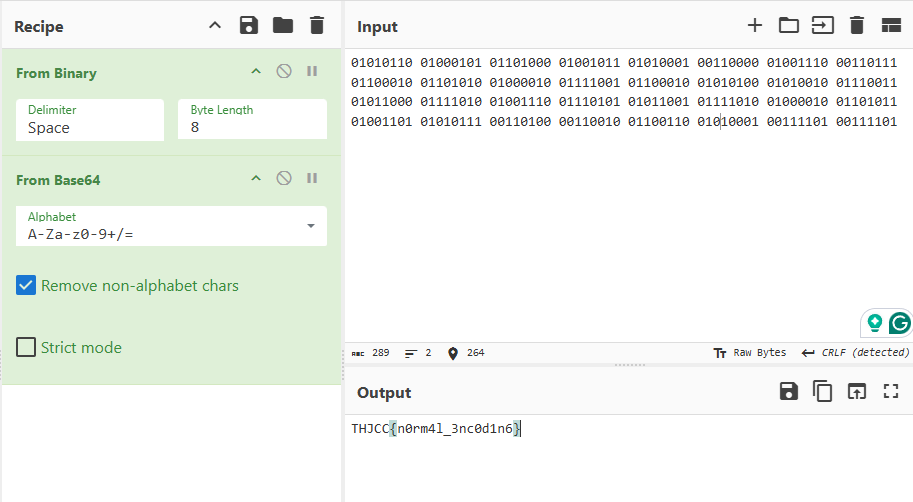Add a new input tab
This screenshot has width=913, height=502.
coord(755,26)
